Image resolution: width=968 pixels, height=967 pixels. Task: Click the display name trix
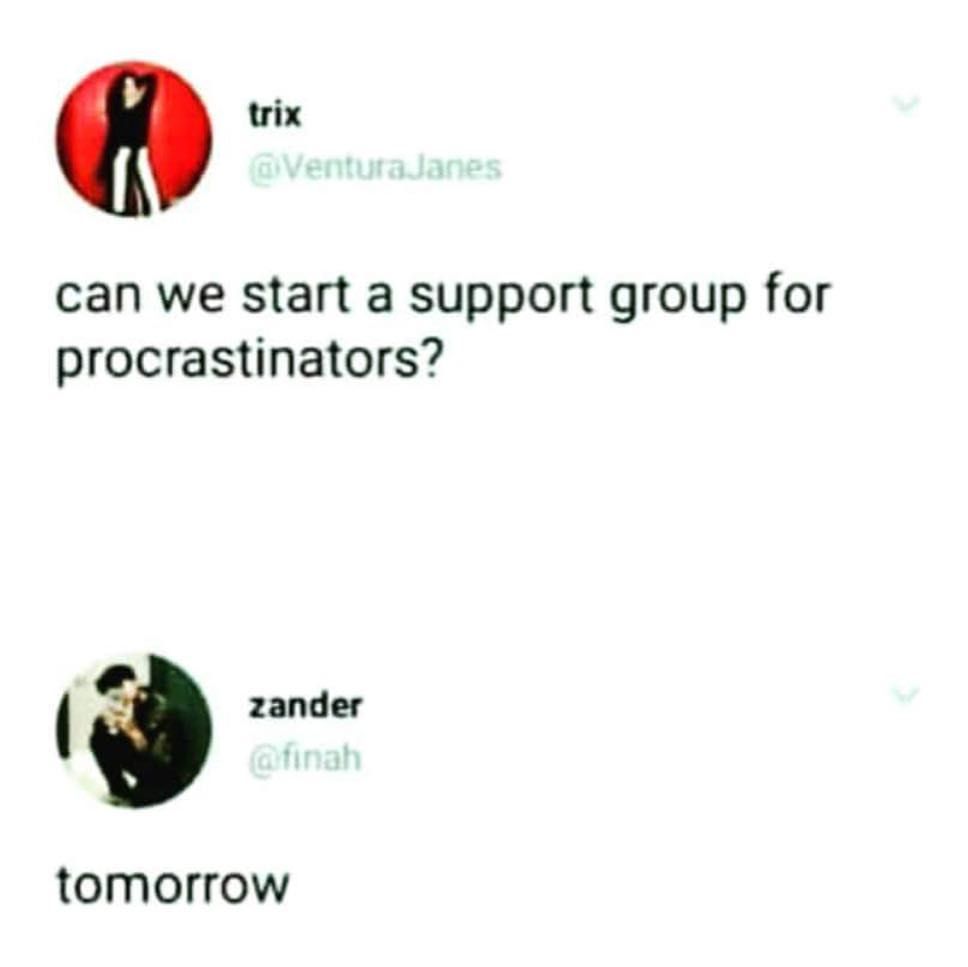[x=275, y=115]
